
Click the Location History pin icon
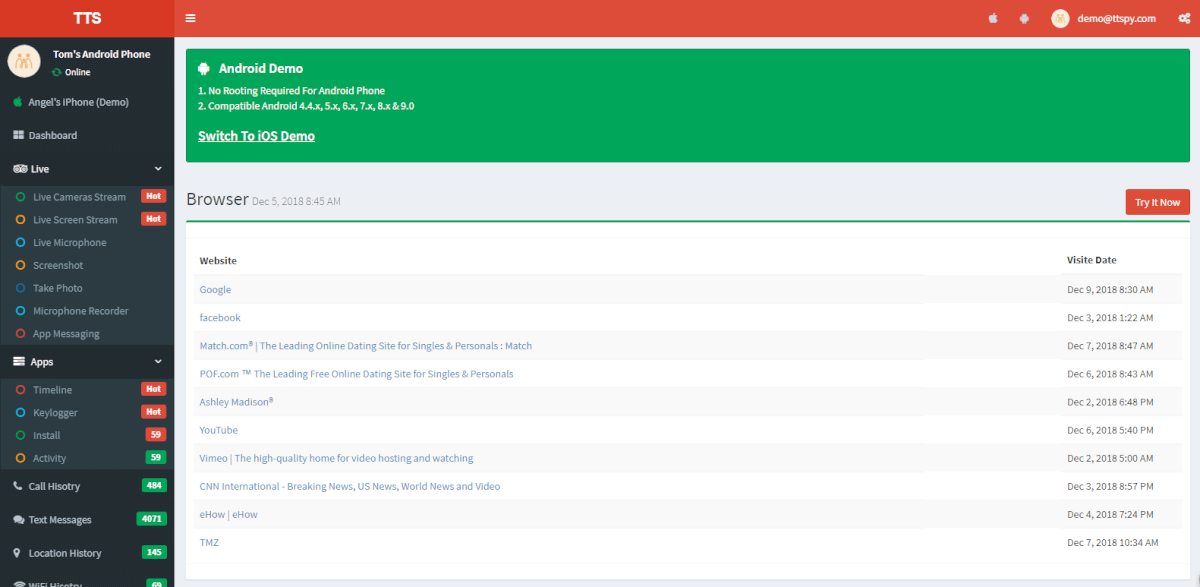pos(18,553)
